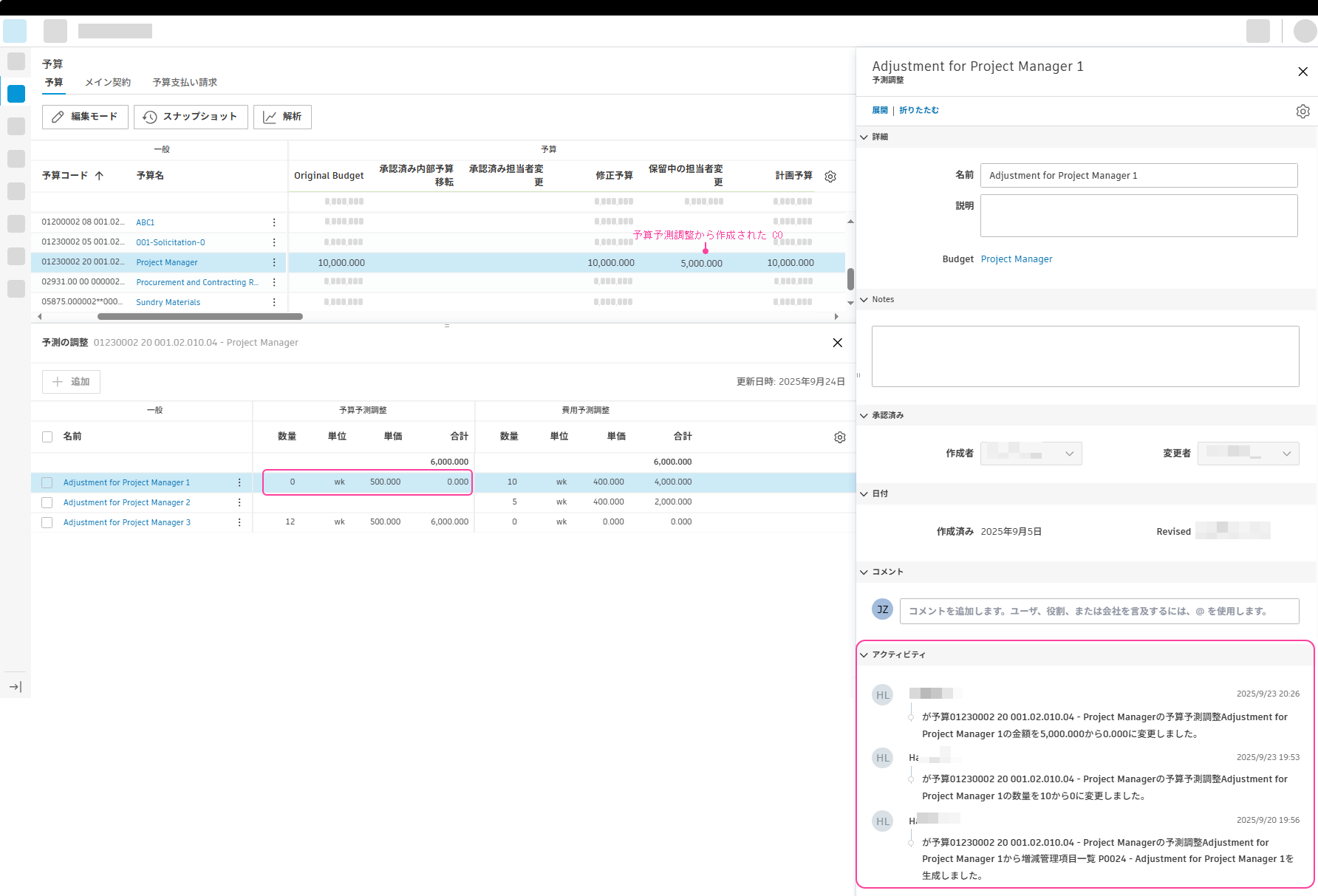Click the budget table vertical scrollbar thumb
The height and width of the screenshot is (896, 1318).
click(850, 279)
